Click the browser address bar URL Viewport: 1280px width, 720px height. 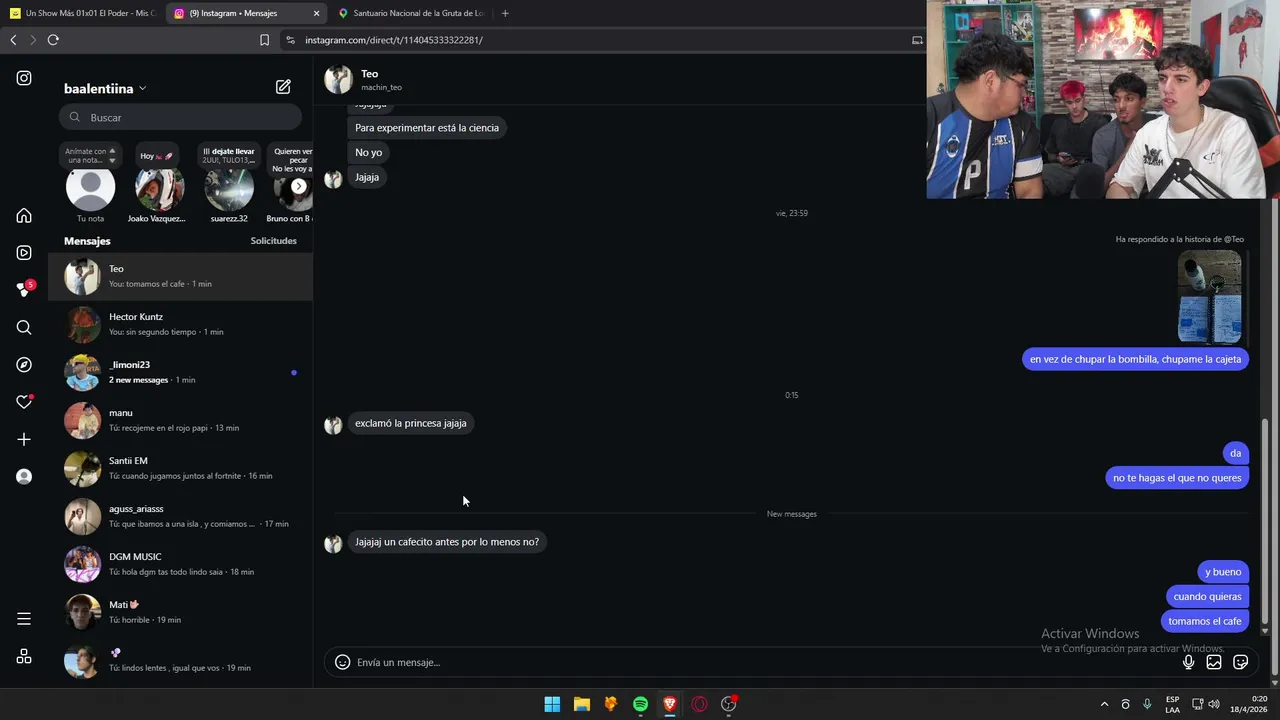click(394, 40)
